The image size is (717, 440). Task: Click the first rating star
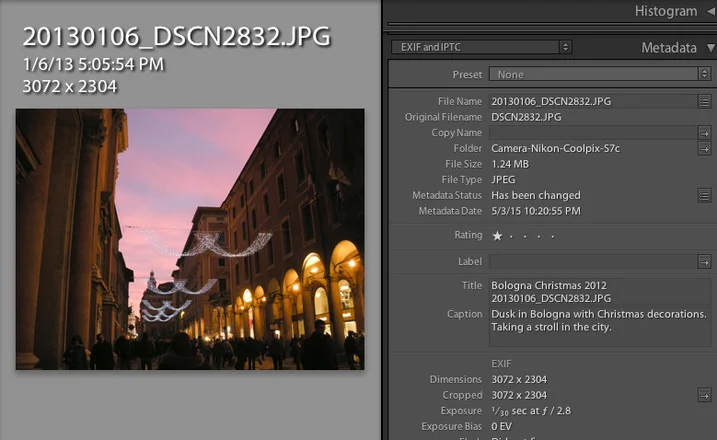(497, 236)
